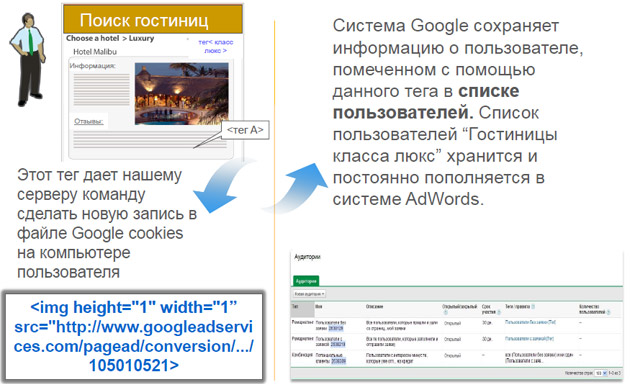Click the '<тег A>' callout box
The height and width of the screenshot is (384, 630).
click(245, 130)
